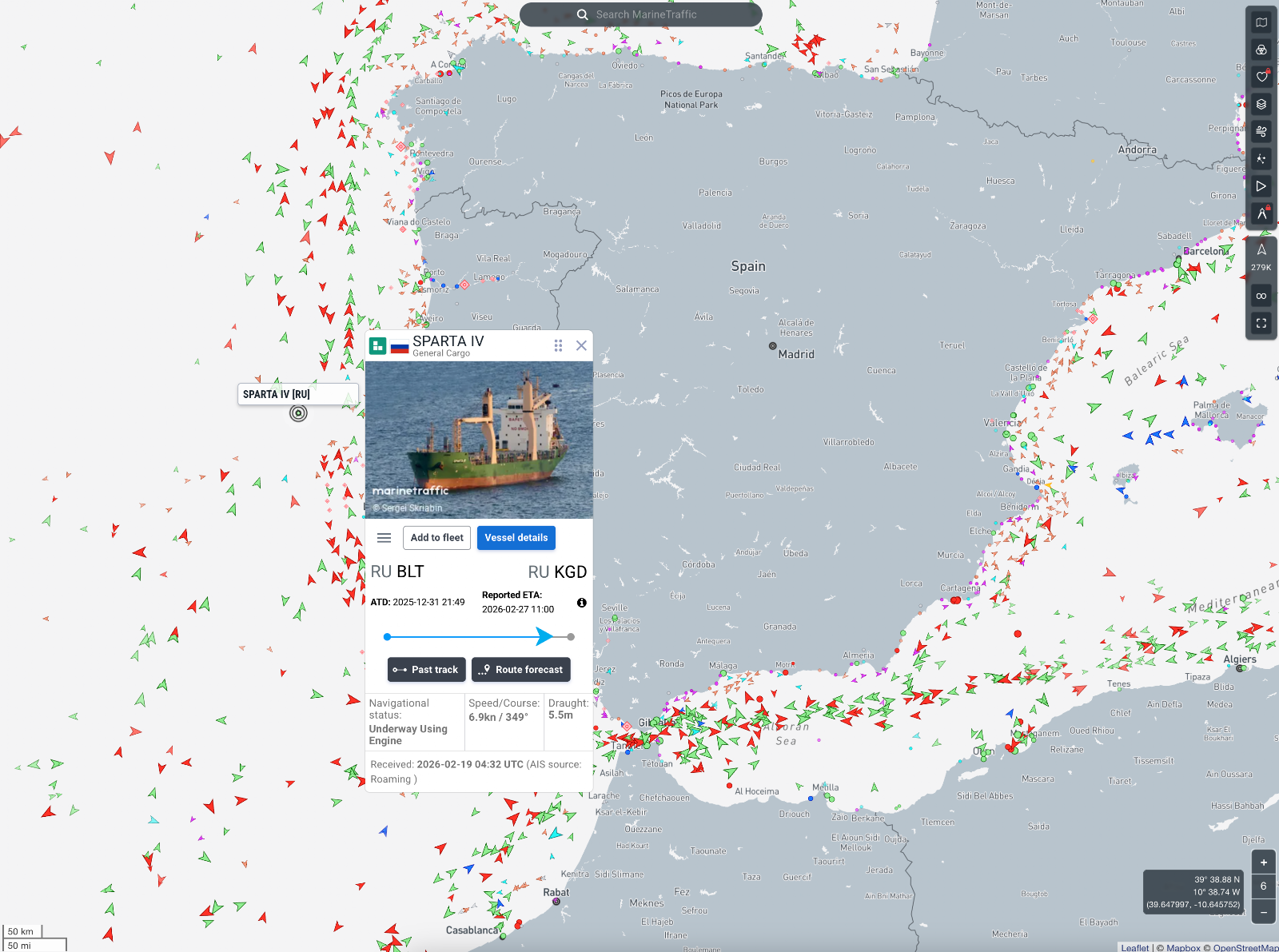The image size is (1279, 952).
Task: Click the Draught 5.5m value
Action: pos(560,715)
